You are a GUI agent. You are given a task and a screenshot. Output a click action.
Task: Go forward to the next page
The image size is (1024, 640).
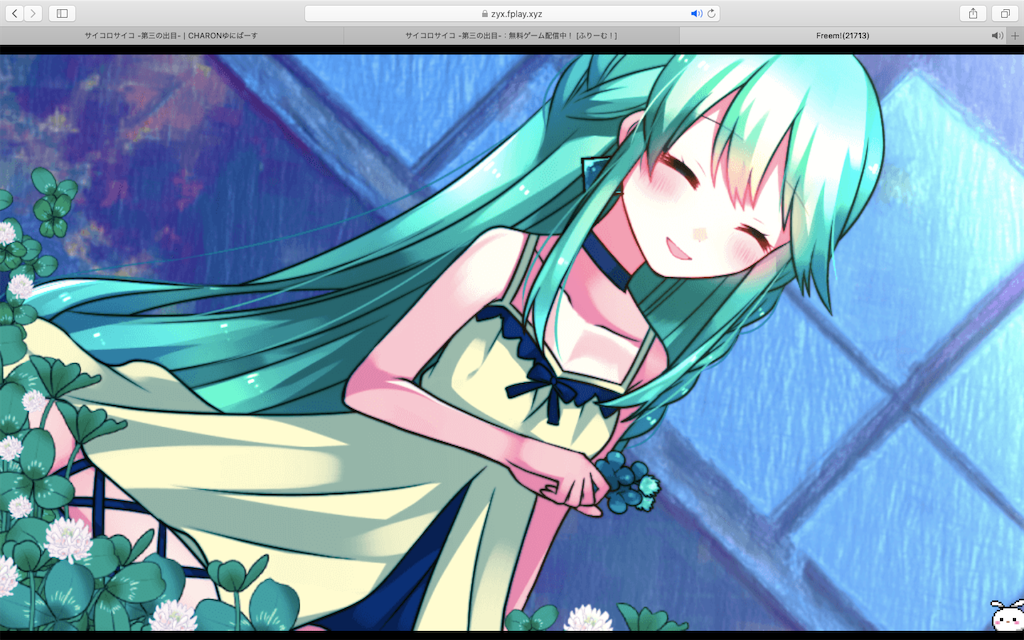pos(33,13)
